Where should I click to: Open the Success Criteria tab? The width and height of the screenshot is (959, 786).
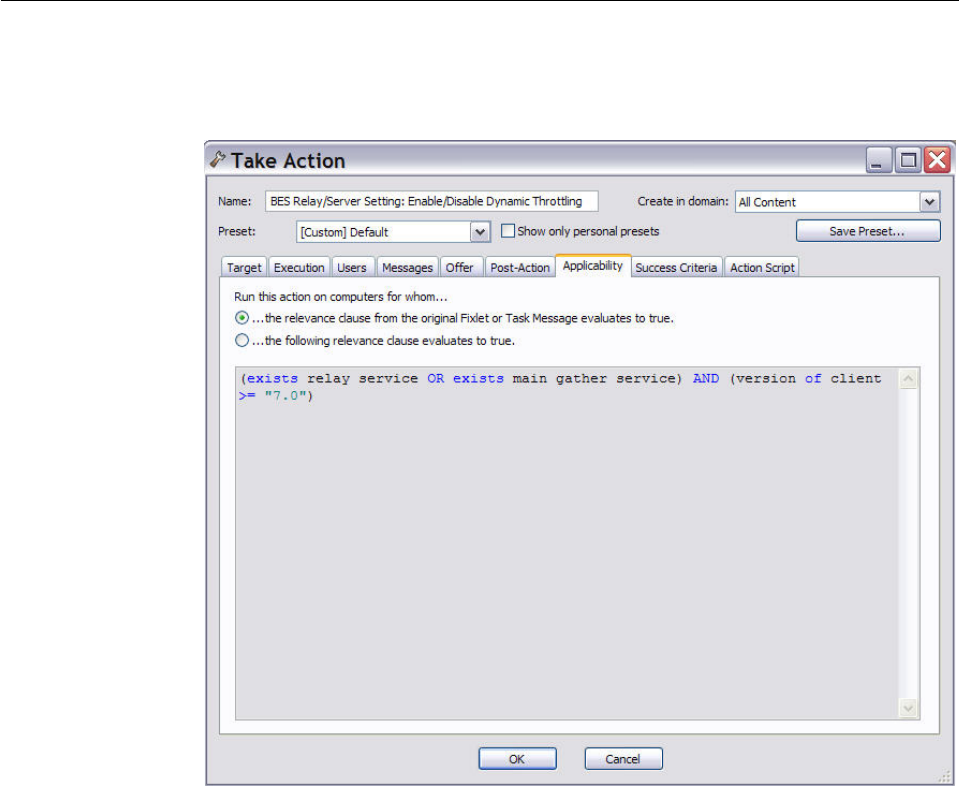[676, 267]
